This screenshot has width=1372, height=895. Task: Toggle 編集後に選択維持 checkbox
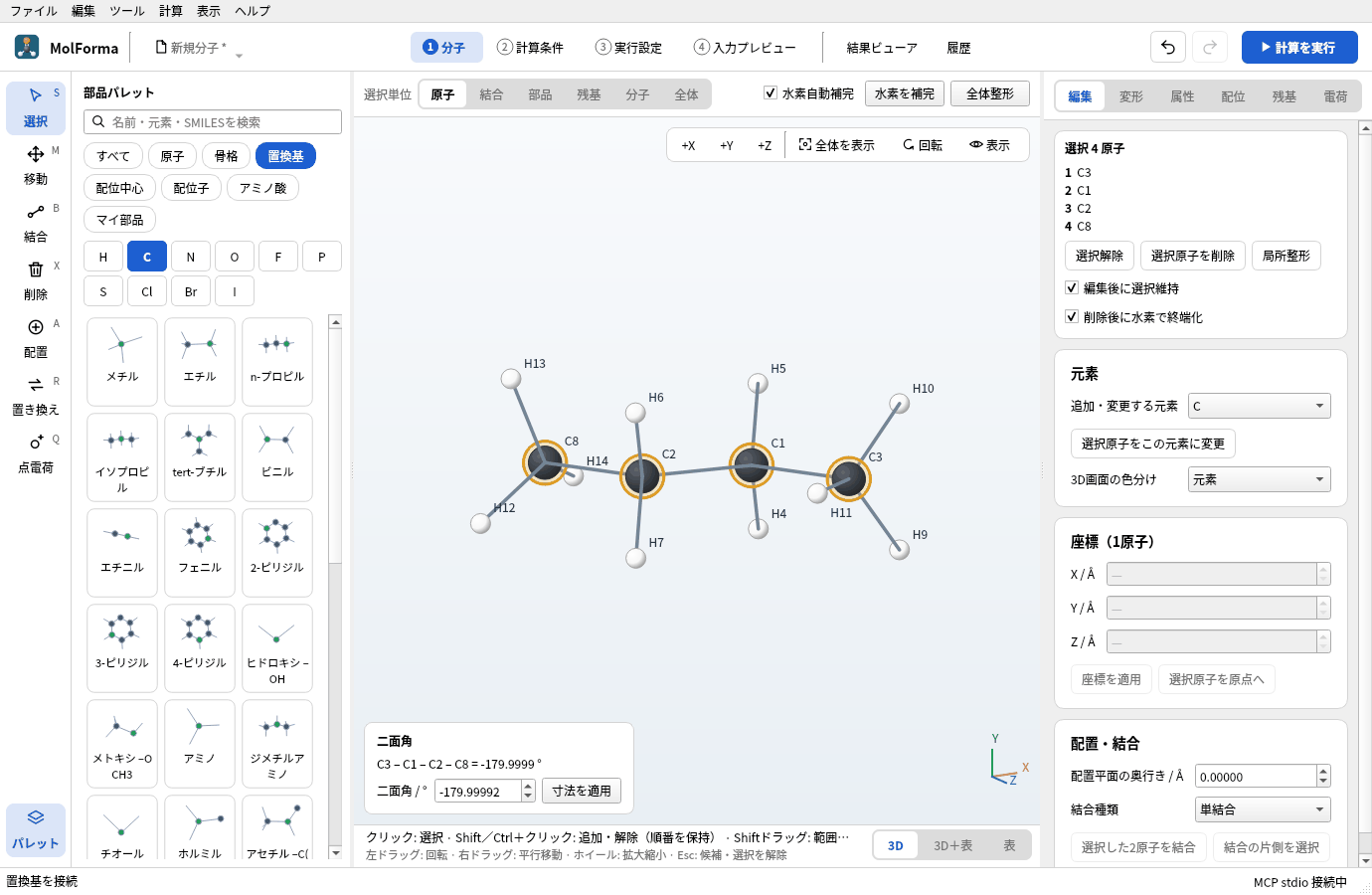[1072, 288]
